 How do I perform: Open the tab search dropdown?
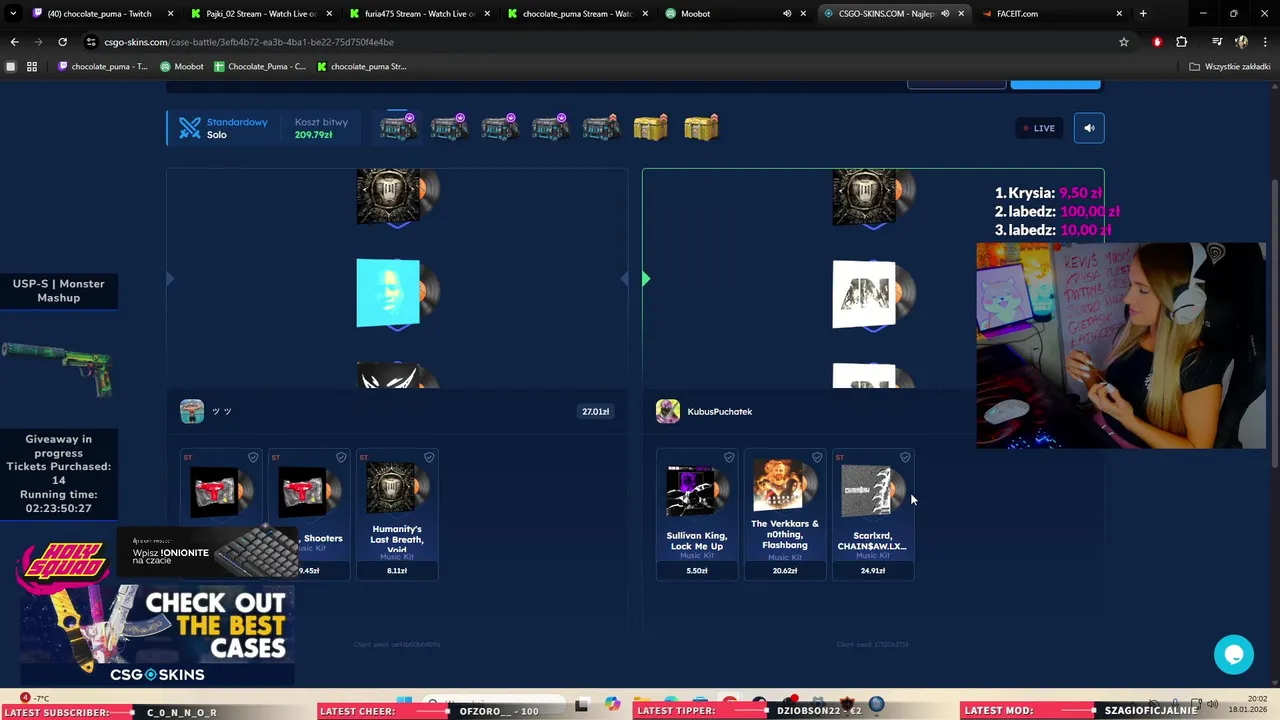point(13,14)
